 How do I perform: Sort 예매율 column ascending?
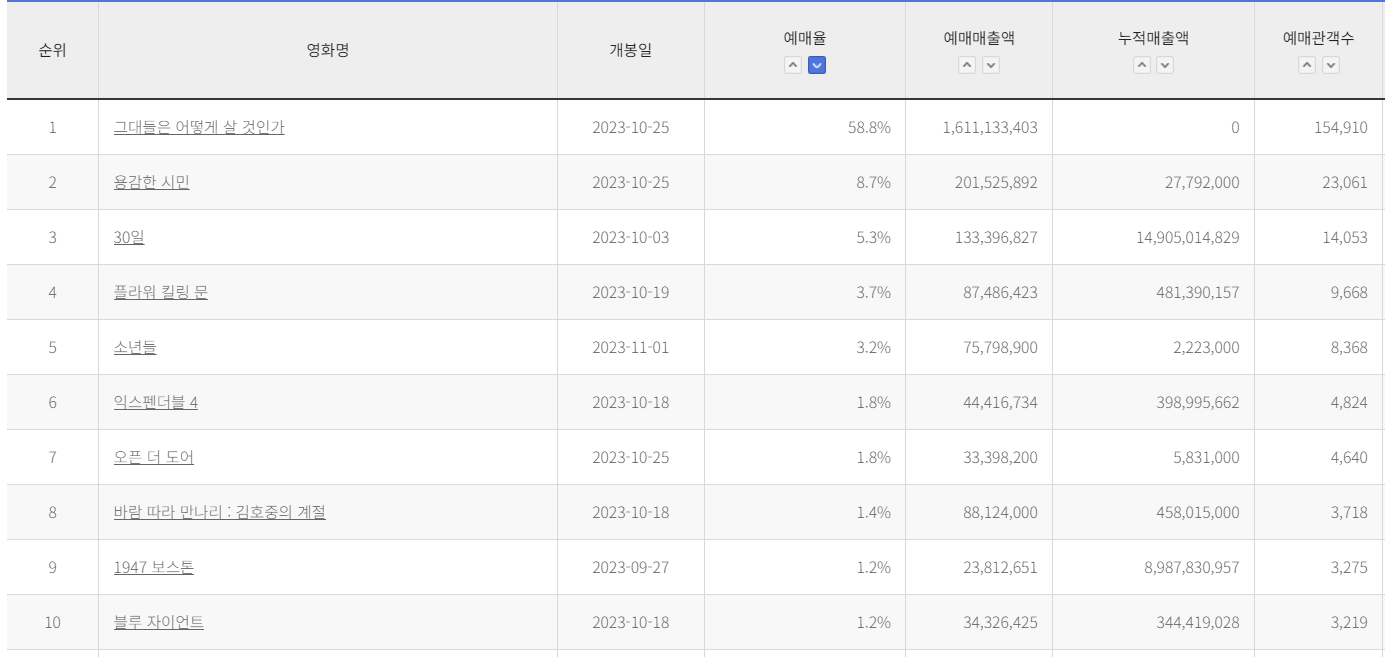click(x=792, y=65)
